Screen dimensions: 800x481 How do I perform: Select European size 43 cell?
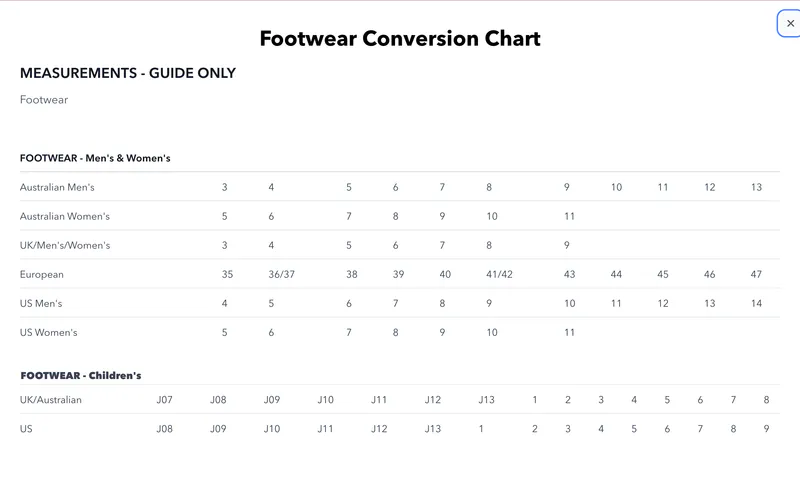569,274
